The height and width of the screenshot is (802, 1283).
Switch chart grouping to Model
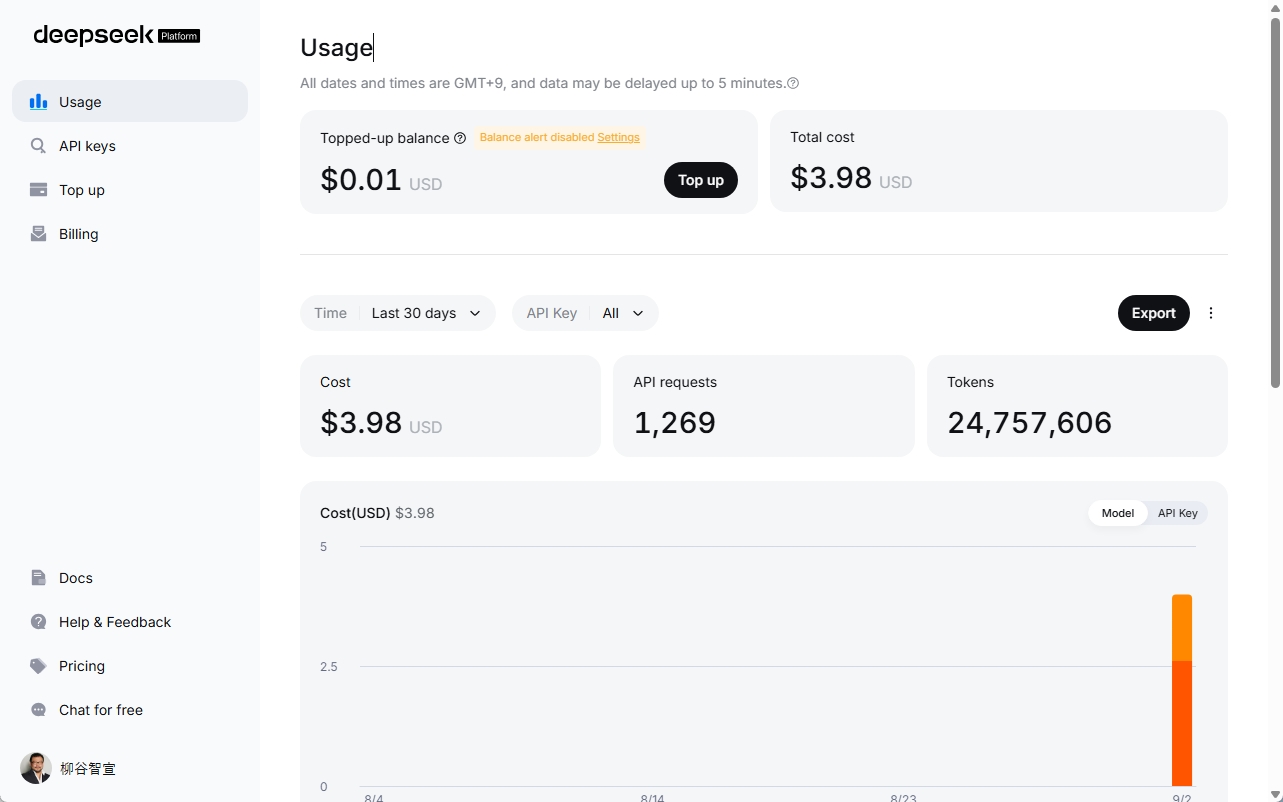[1117, 513]
